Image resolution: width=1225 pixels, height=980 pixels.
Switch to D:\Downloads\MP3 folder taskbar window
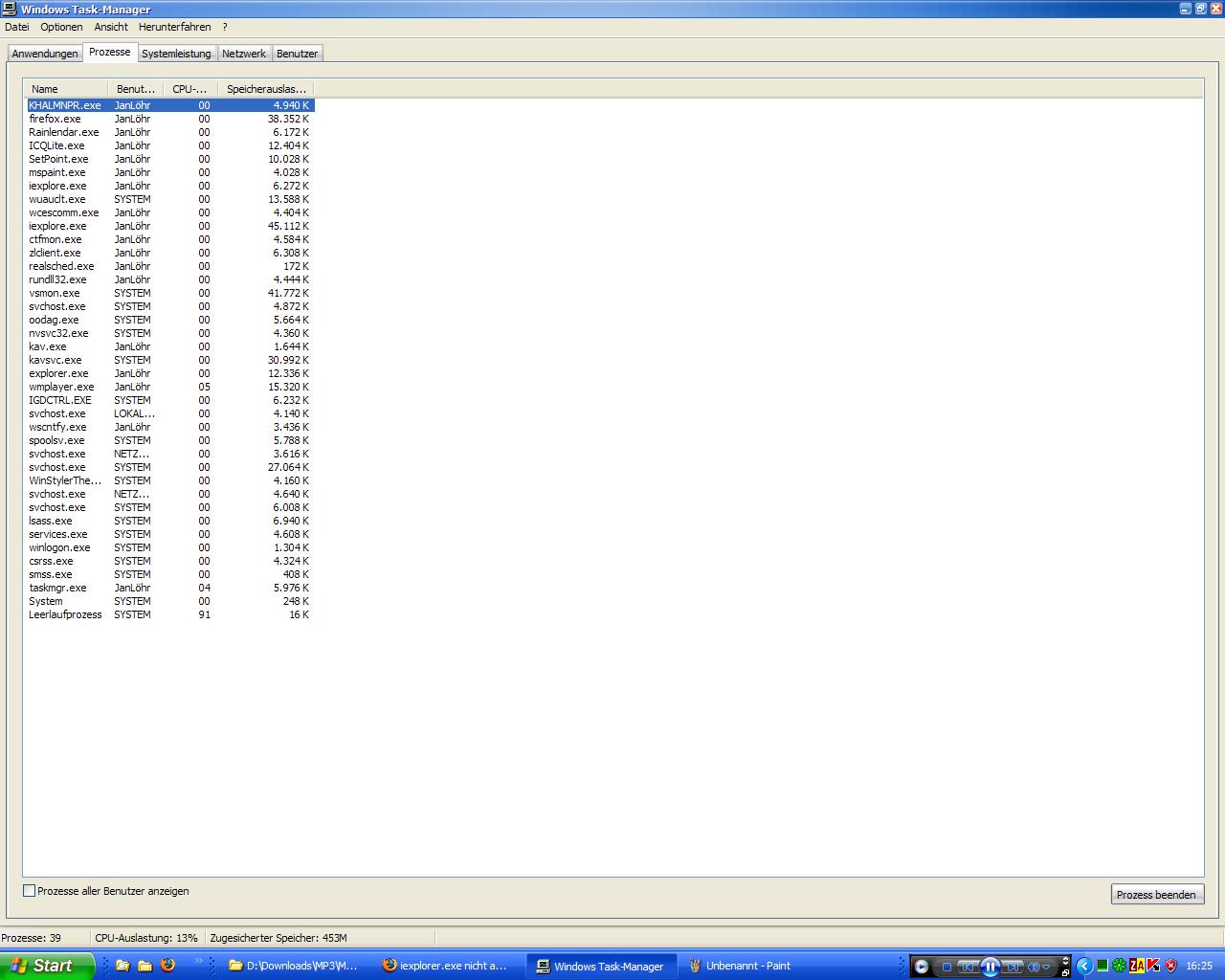pyautogui.click(x=296, y=967)
